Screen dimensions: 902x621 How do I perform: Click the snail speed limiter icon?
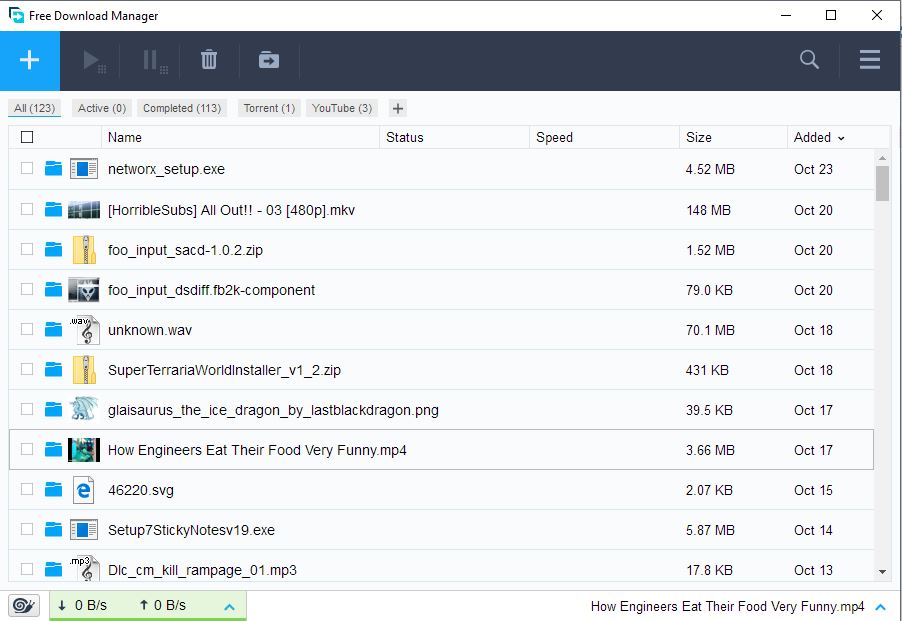(22, 605)
